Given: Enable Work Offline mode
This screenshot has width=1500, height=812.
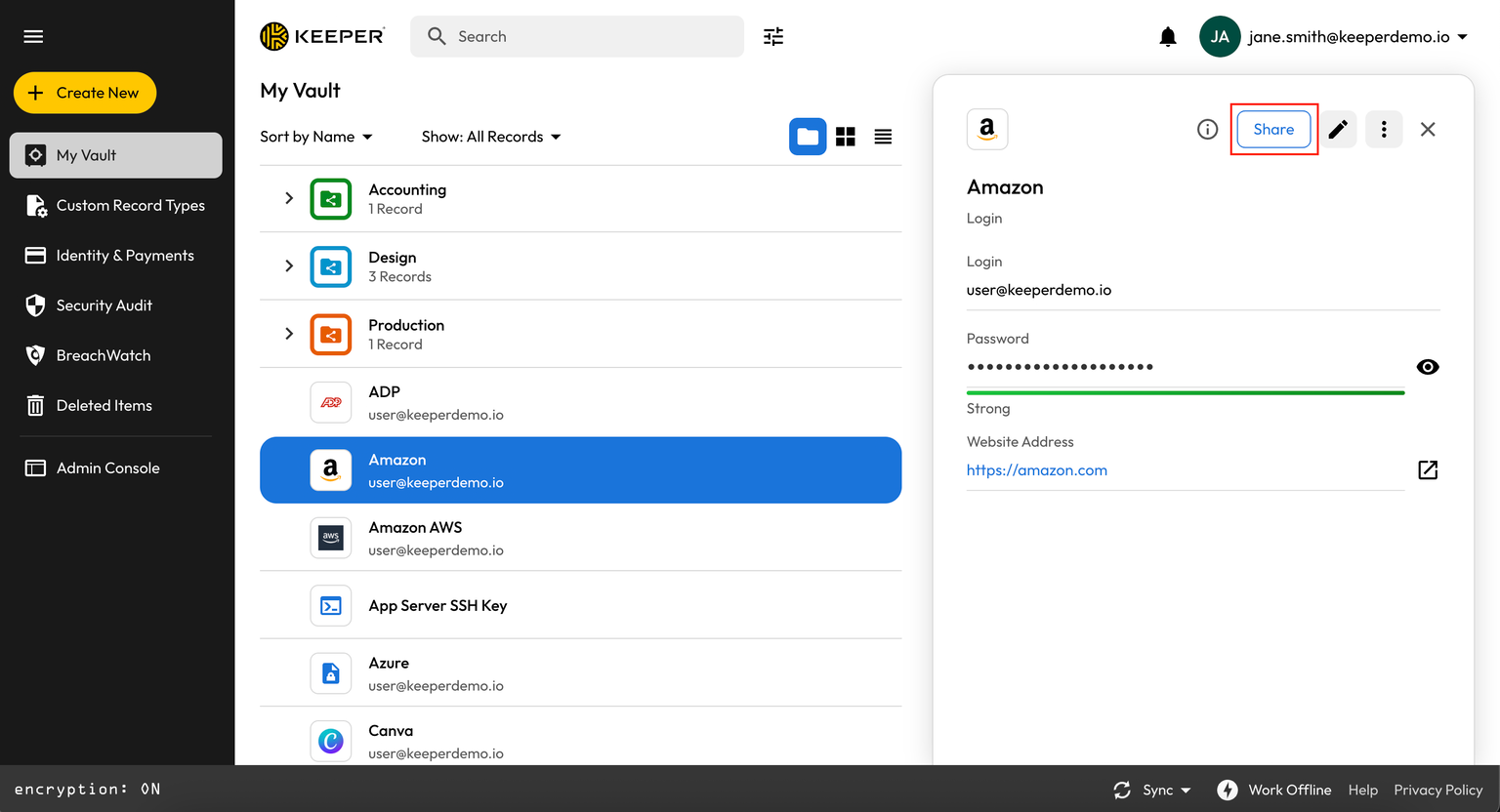Looking at the screenshot, I should point(1274,790).
